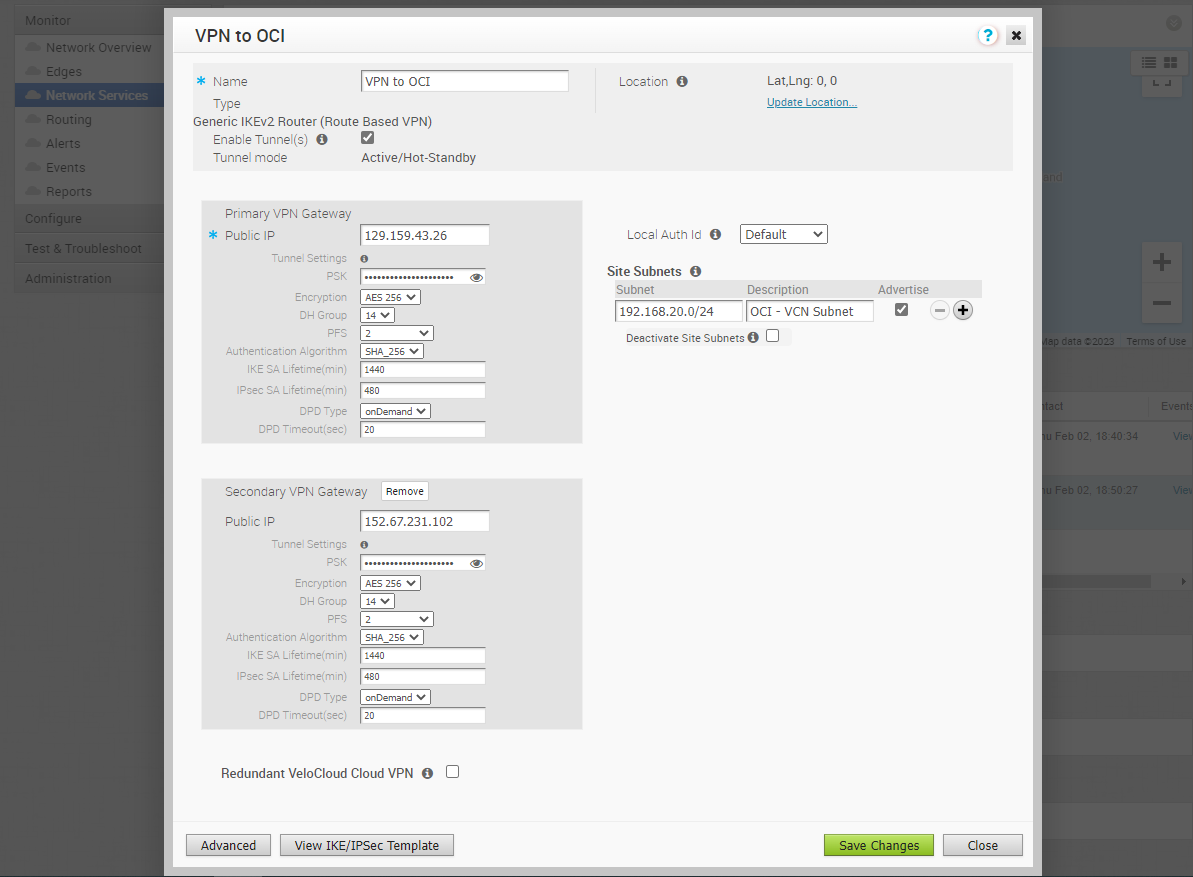Image resolution: width=1193 pixels, height=877 pixels.
Task: Click the Advanced button
Action: pos(228,845)
